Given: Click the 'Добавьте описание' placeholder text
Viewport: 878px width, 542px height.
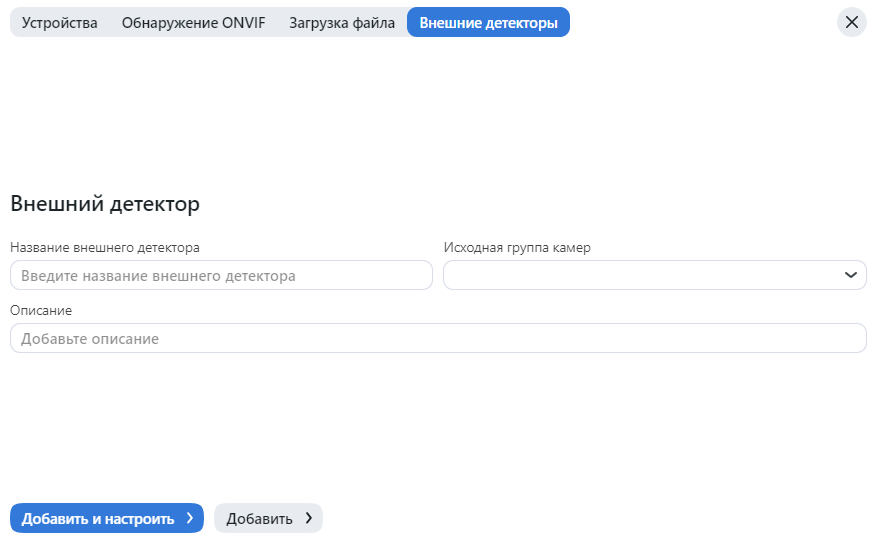Looking at the screenshot, I should click(90, 339).
